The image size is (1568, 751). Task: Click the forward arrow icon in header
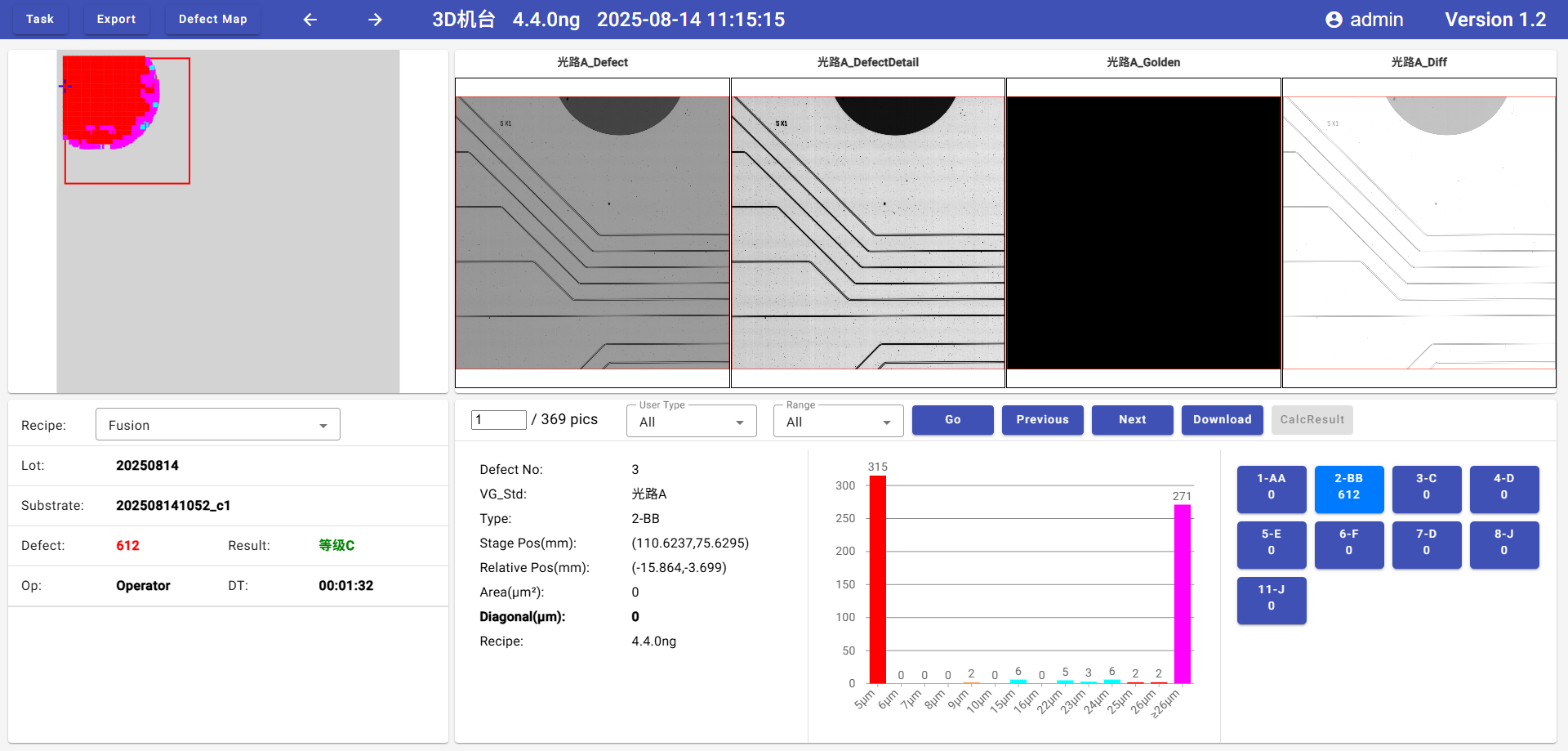pyautogui.click(x=375, y=20)
